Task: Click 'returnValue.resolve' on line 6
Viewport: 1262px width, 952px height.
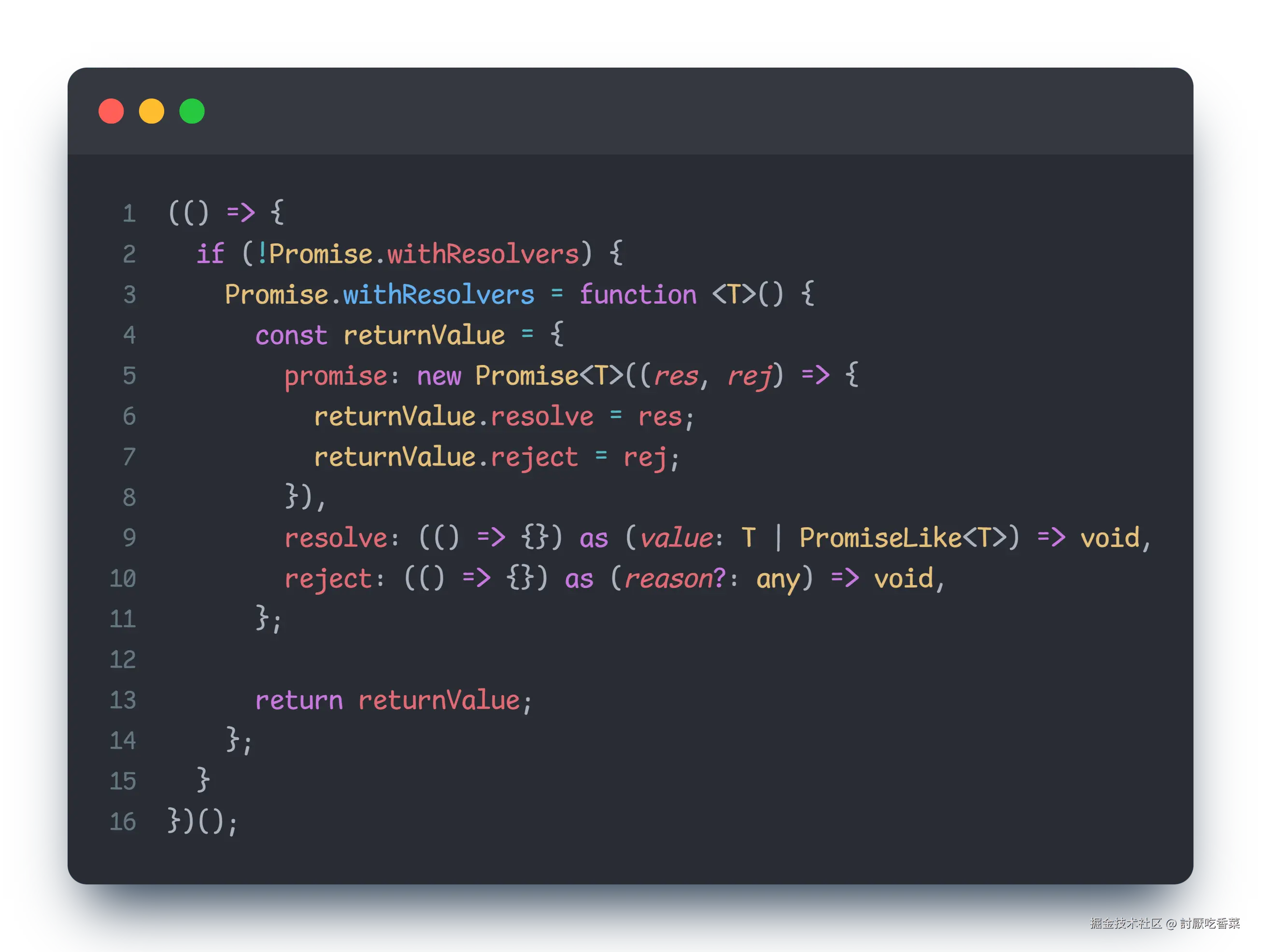Action: 454,417
